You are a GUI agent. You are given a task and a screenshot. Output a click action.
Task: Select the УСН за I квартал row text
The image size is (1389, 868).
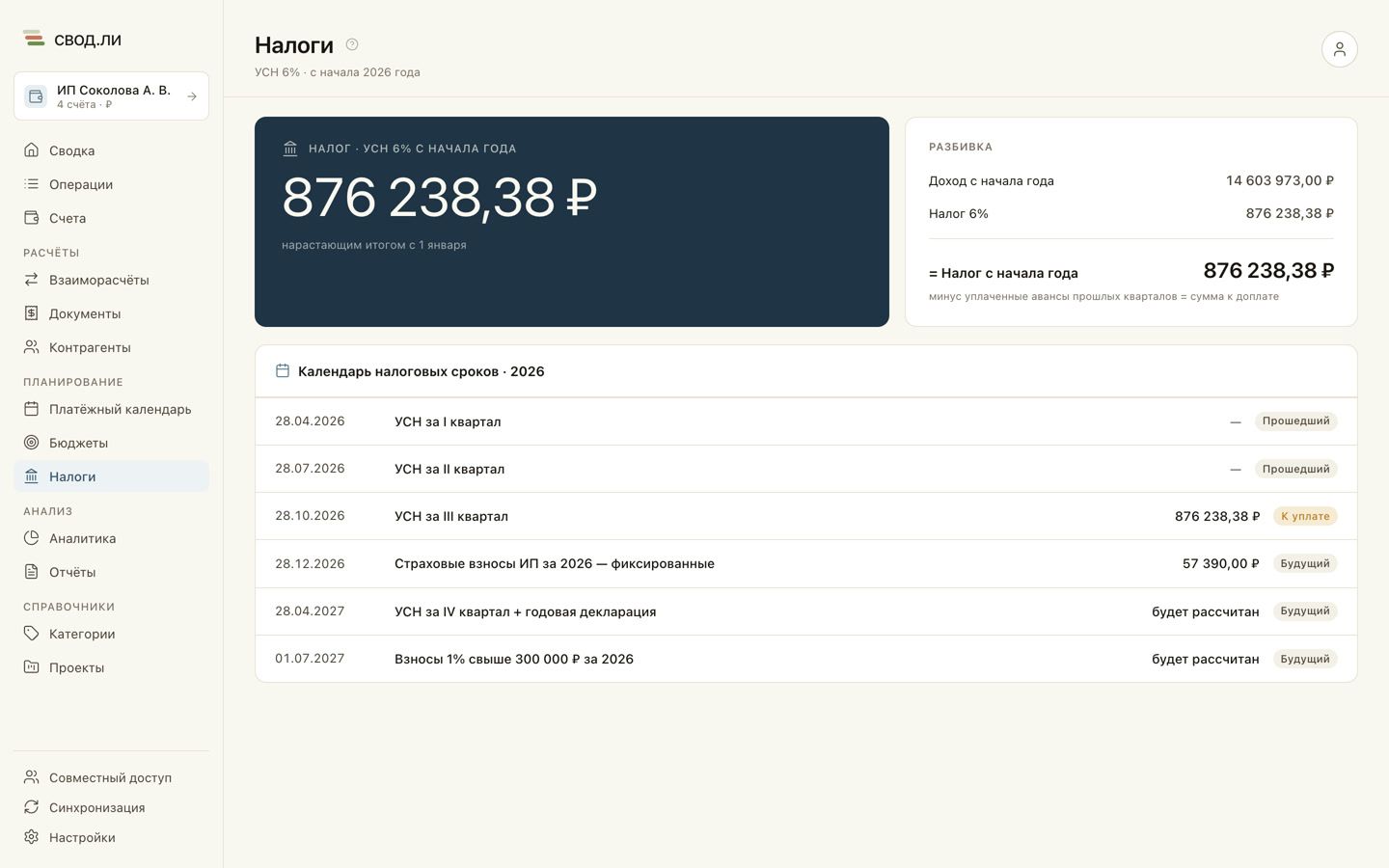(x=448, y=421)
